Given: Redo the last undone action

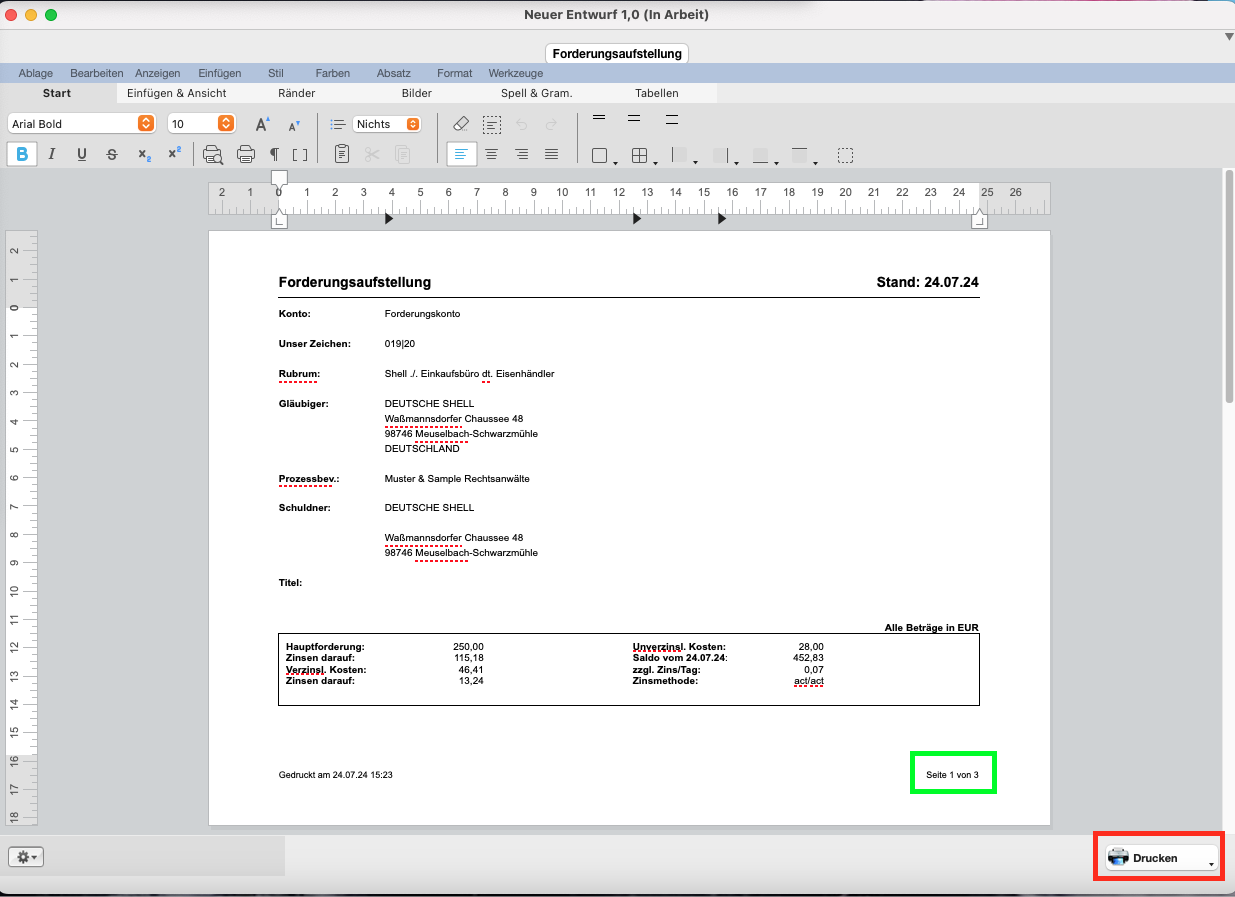Looking at the screenshot, I should [x=551, y=124].
